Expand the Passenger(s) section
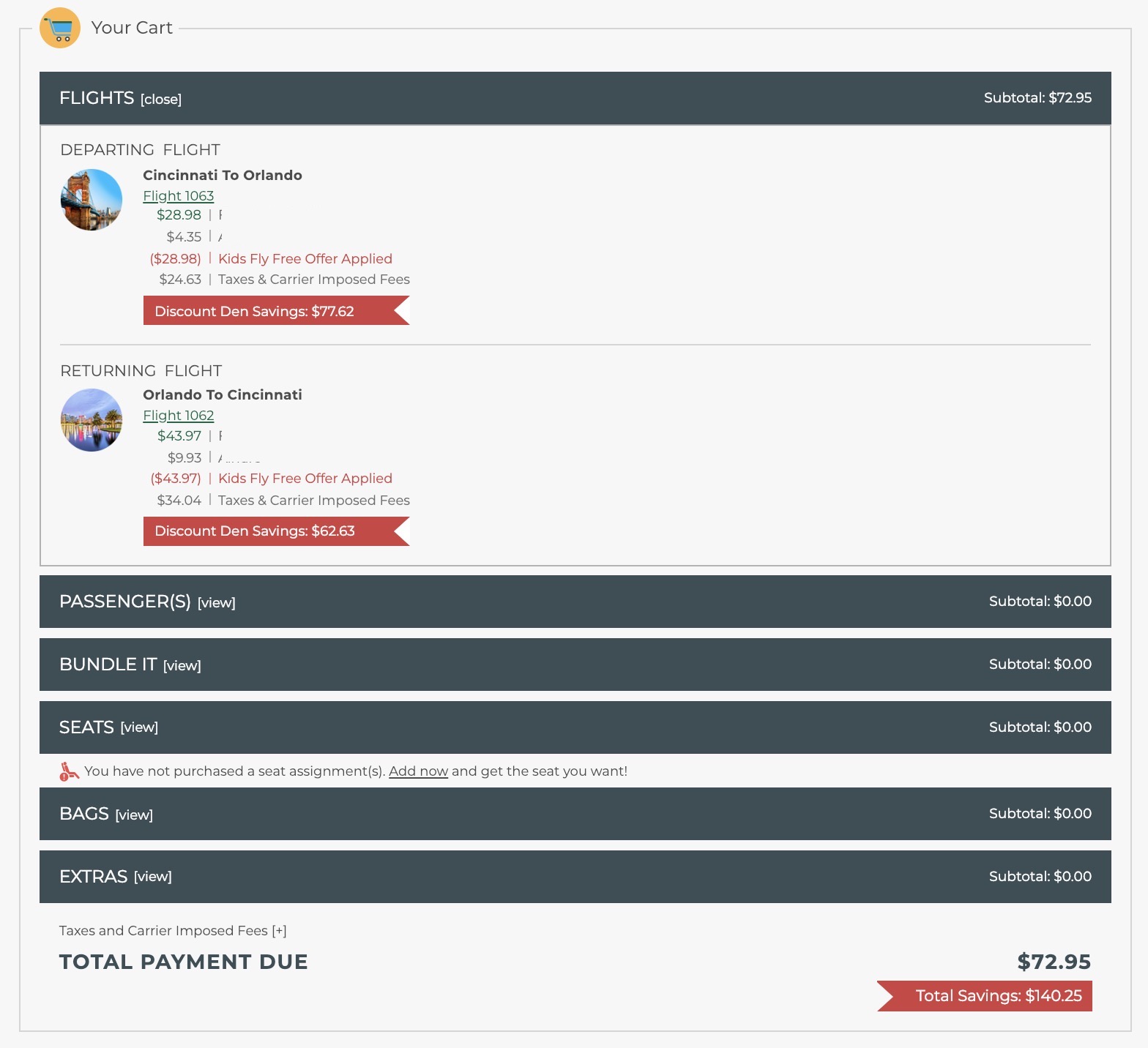This screenshot has width=1148, height=1048. [x=217, y=603]
